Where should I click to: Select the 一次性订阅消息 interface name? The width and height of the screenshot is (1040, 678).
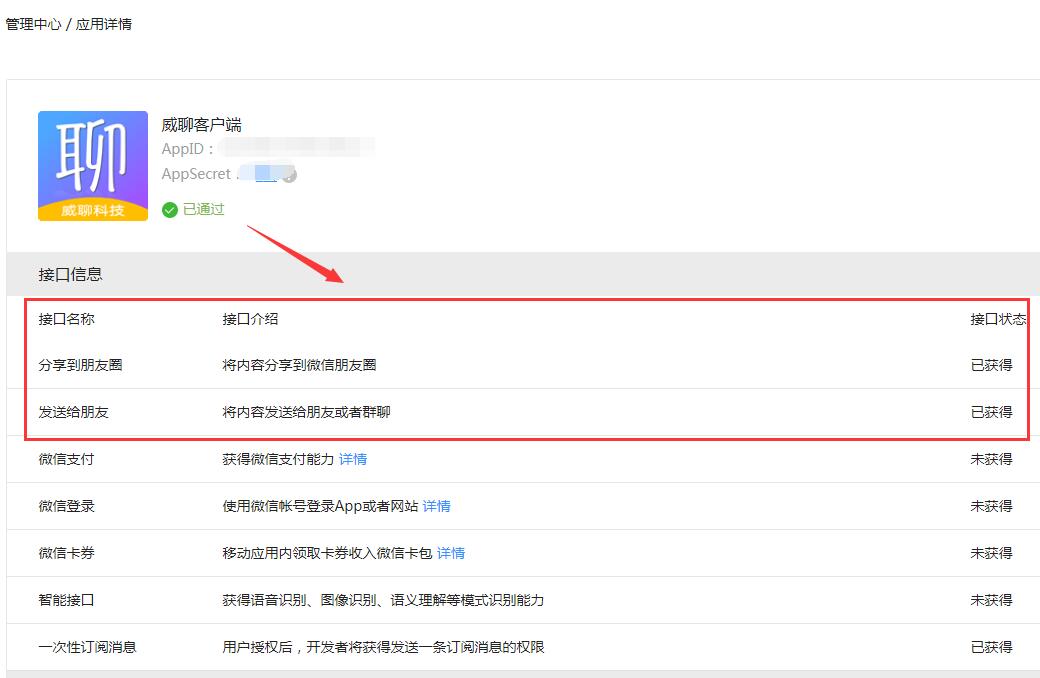[88, 647]
